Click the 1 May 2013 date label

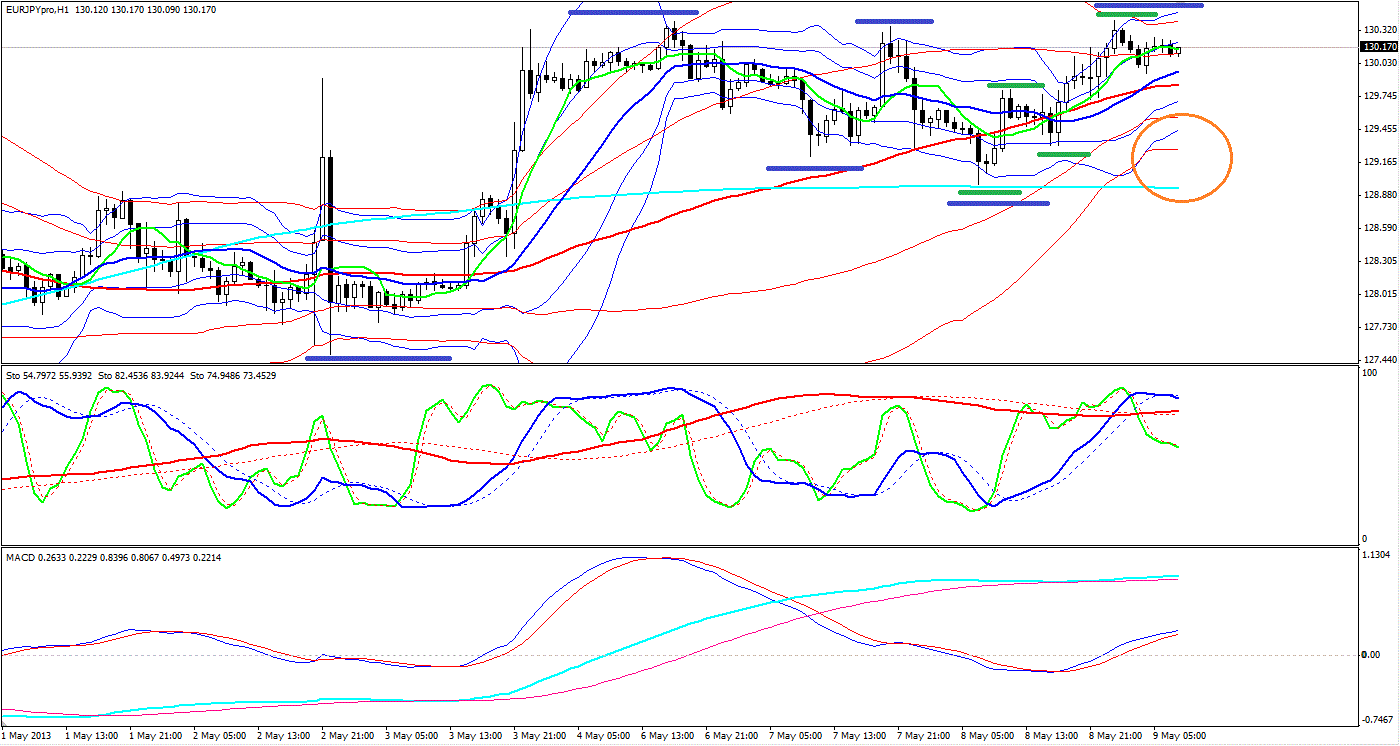click(26, 736)
